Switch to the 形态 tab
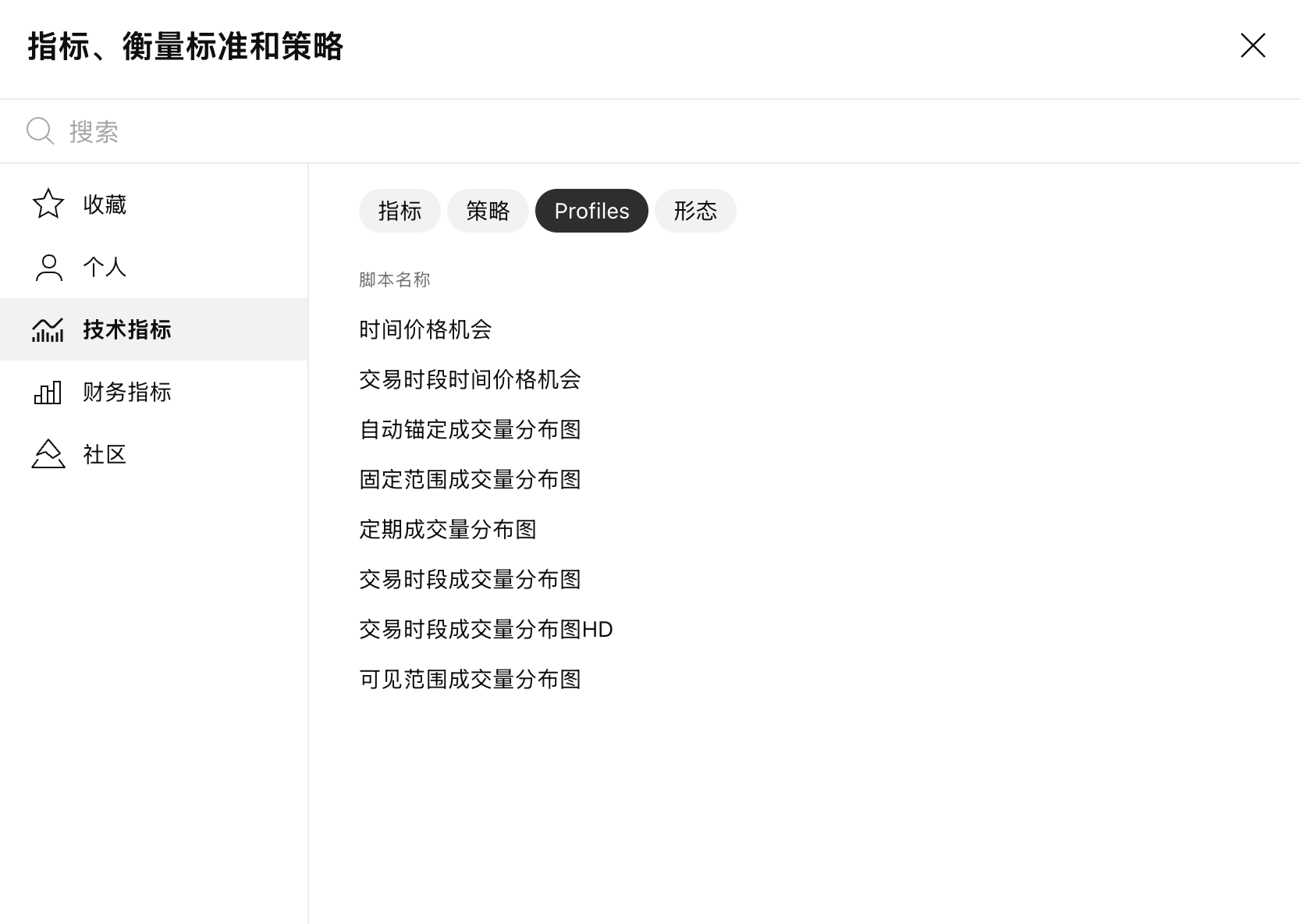The image size is (1300, 924). (x=694, y=211)
